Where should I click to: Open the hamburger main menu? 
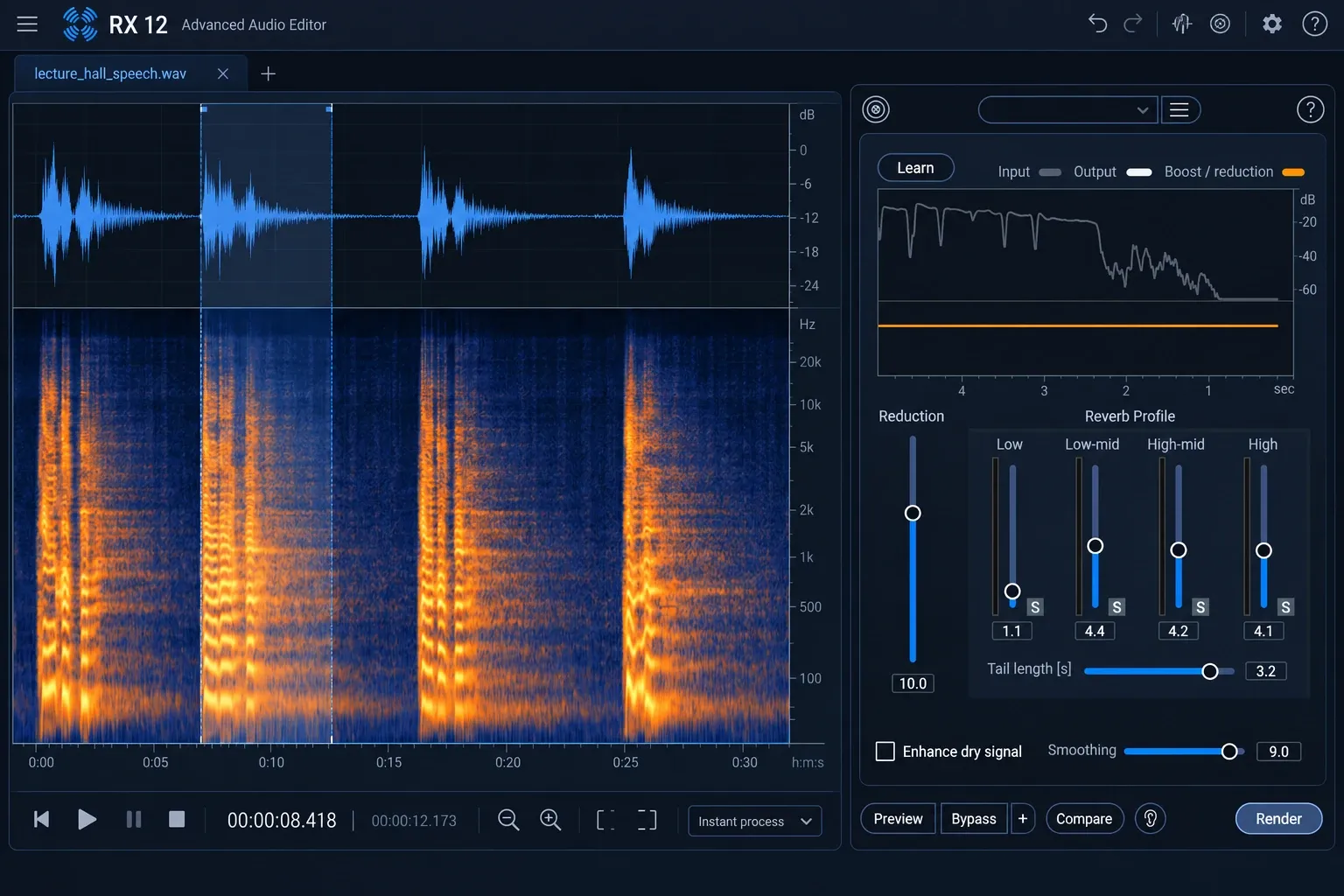tap(27, 24)
